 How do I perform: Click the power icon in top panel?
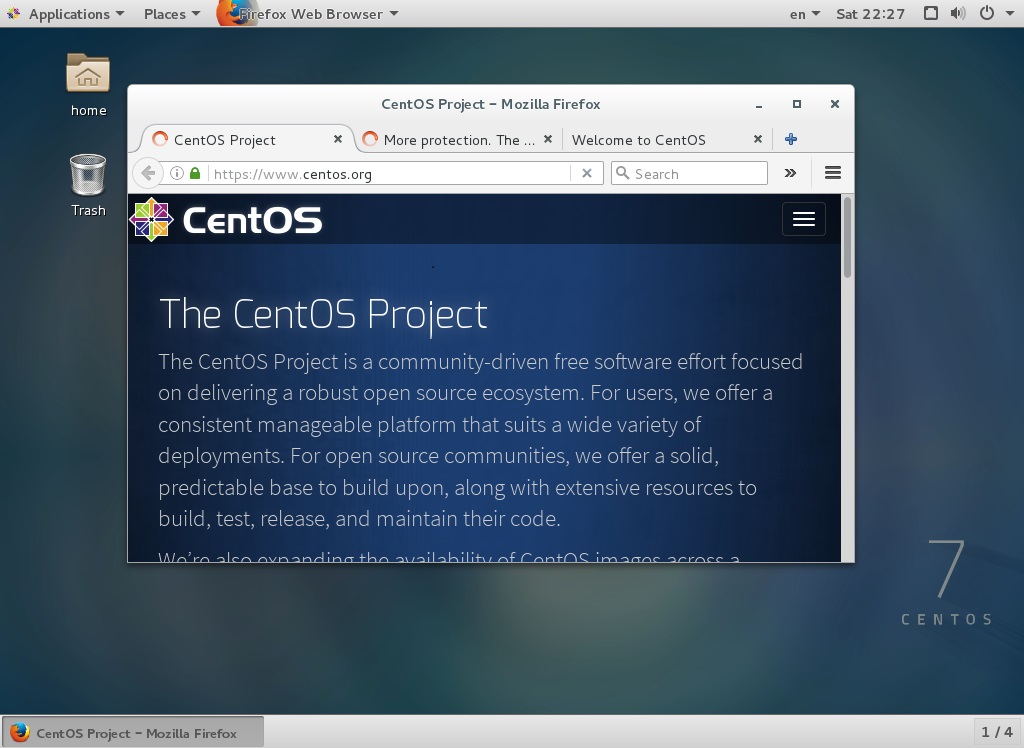coord(987,13)
